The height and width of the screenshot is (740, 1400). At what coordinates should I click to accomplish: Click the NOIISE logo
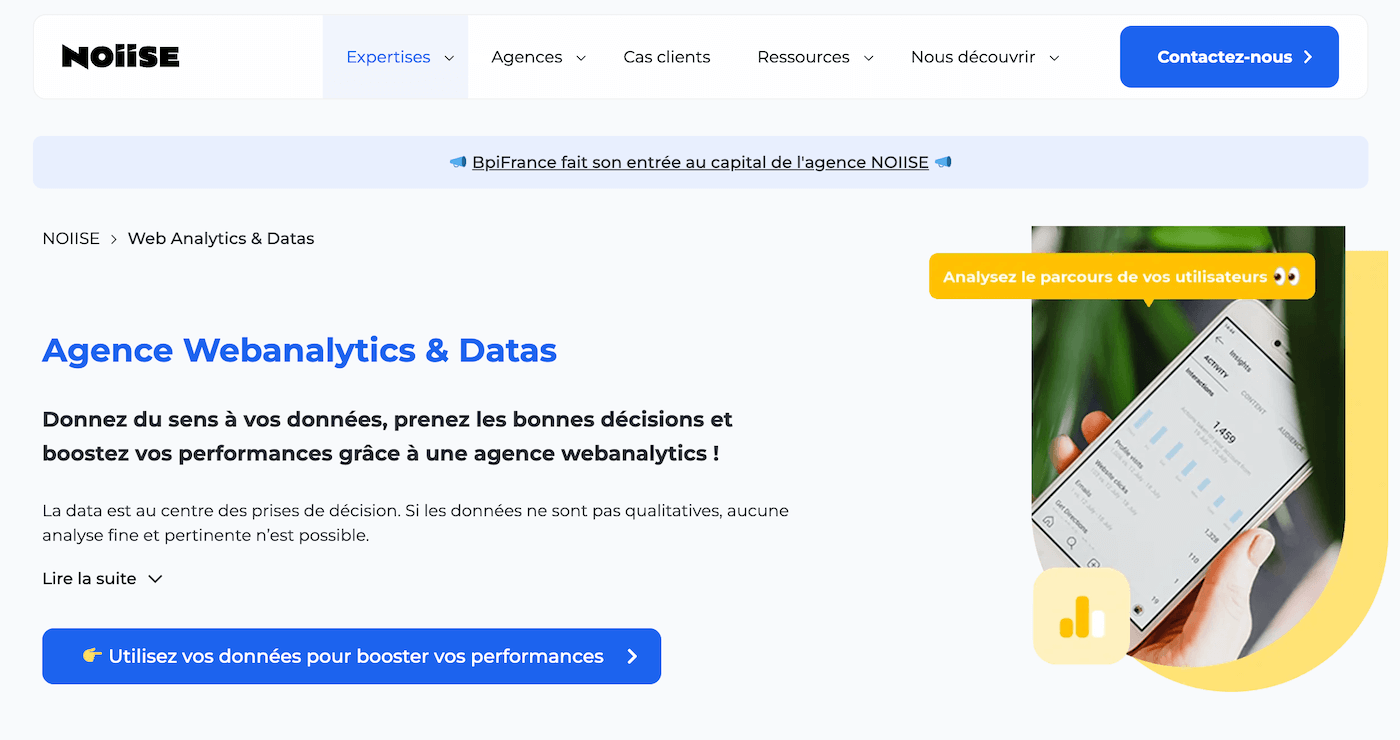click(121, 57)
